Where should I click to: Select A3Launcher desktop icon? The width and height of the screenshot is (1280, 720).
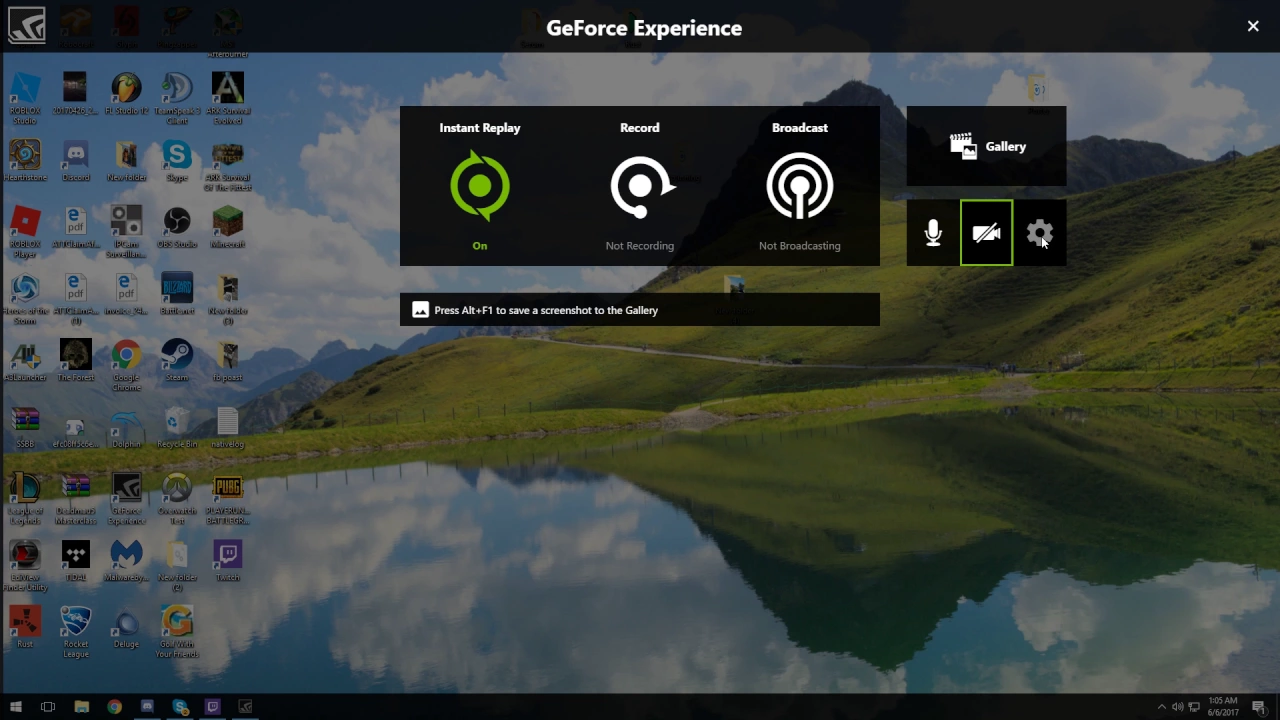click(25, 360)
